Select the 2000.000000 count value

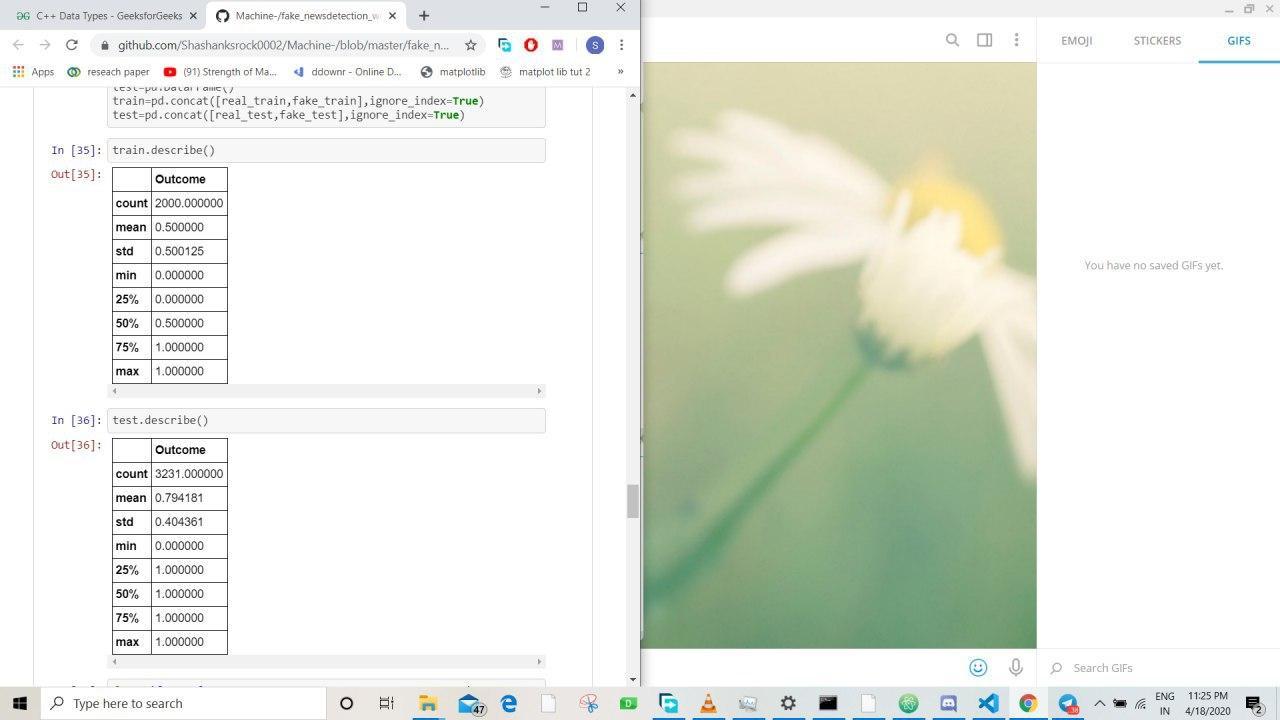189,203
